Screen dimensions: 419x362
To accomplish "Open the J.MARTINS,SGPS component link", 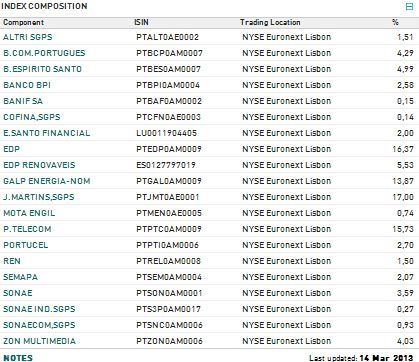I will click(x=39, y=197).
